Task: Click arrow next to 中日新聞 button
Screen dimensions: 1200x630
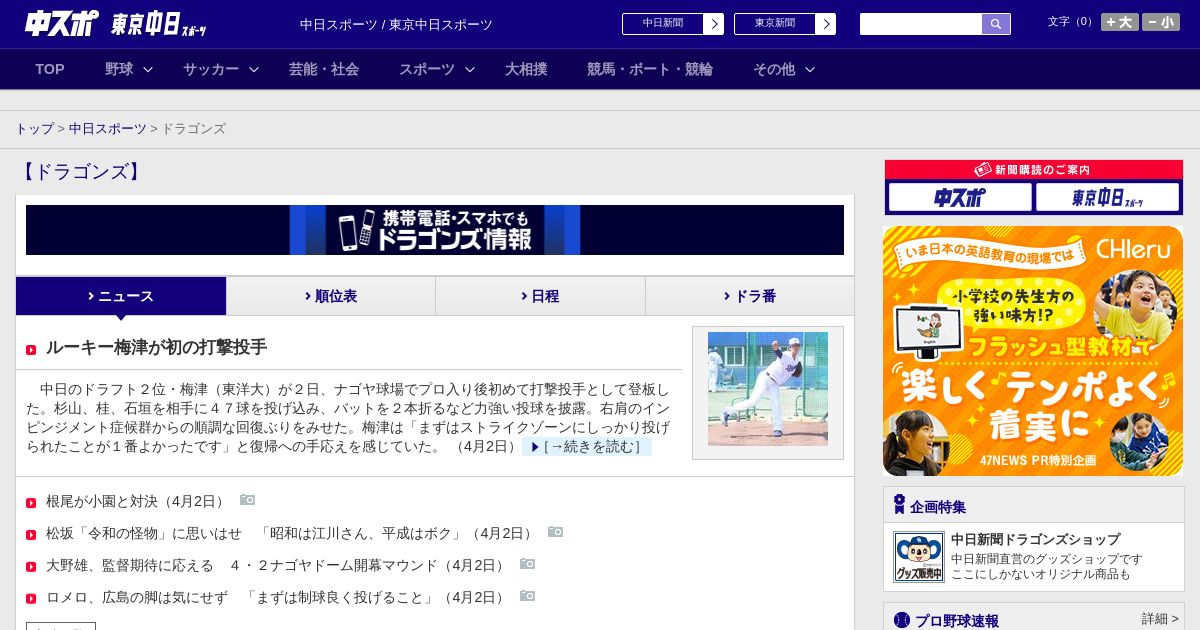Action: (x=714, y=24)
